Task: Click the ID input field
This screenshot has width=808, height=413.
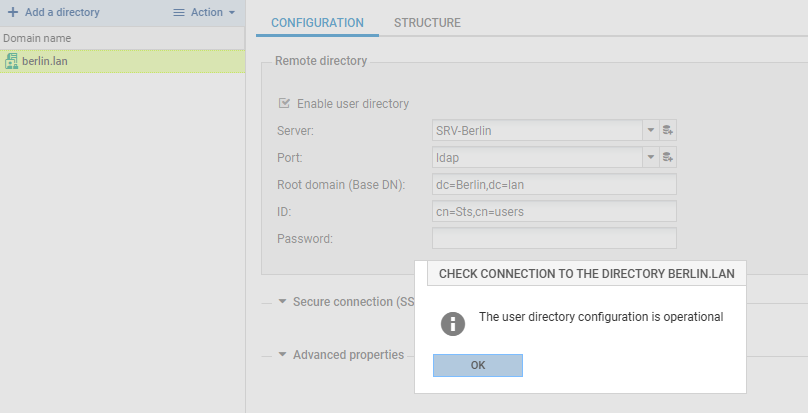Action: click(x=554, y=211)
